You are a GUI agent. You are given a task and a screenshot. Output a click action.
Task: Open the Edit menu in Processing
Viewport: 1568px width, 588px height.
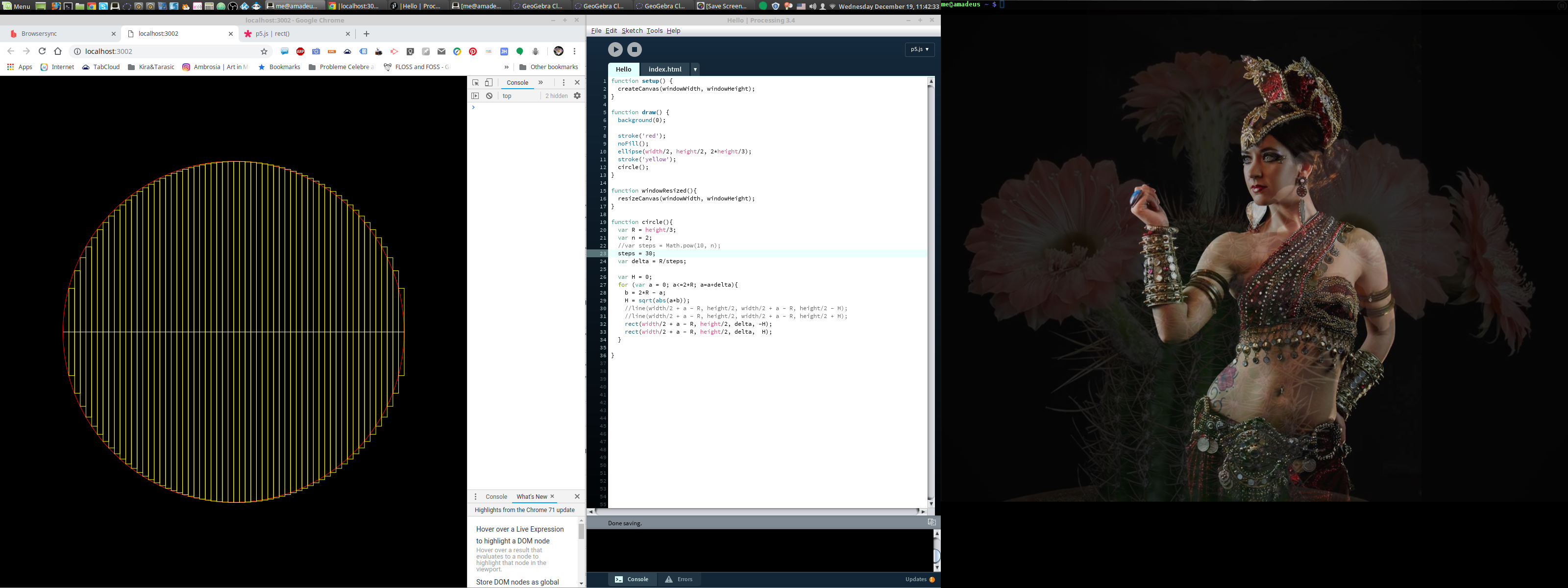(x=611, y=31)
